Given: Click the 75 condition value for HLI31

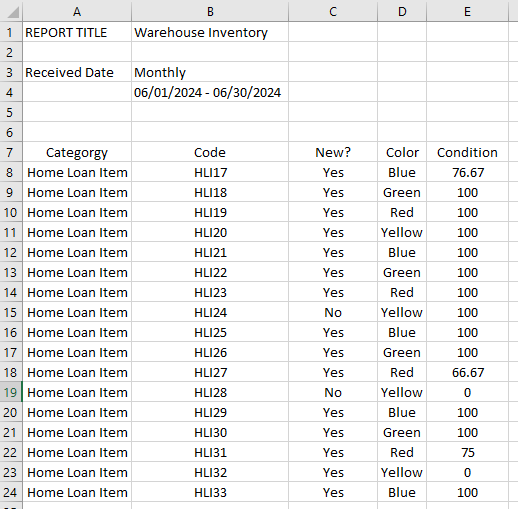Looking at the screenshot, I should [467, 452].
